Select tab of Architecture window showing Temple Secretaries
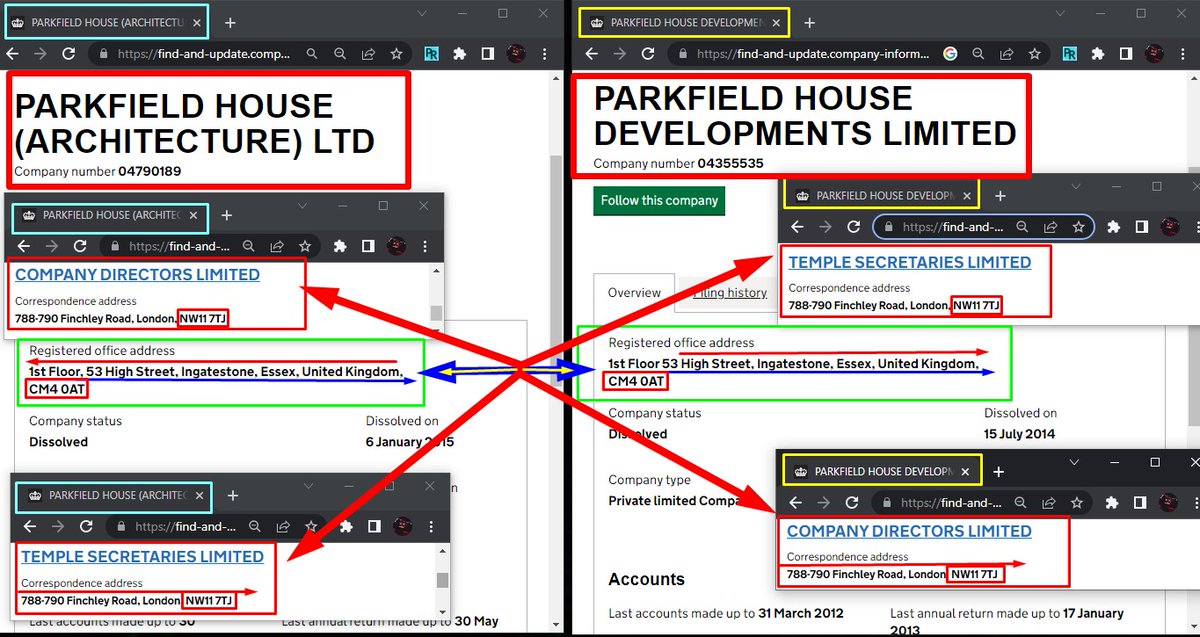Viewport: 1200px width, 637px height. pos(112,495)
